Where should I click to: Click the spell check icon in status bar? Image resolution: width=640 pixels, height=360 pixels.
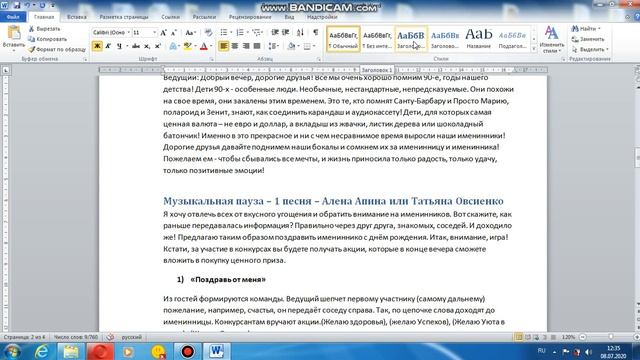point(110,337)
